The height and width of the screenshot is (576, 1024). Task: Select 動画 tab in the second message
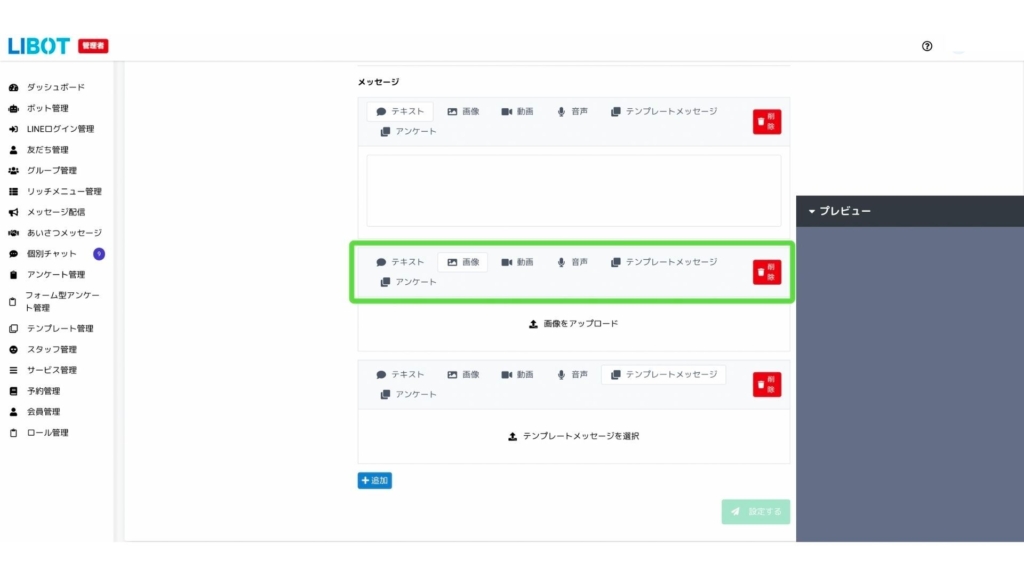tap(517, 262)
